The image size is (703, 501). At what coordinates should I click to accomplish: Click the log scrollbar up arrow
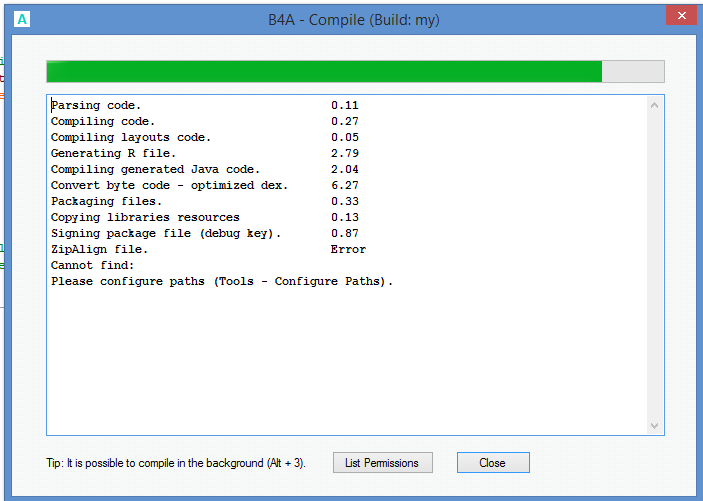[x=654, y=105]
